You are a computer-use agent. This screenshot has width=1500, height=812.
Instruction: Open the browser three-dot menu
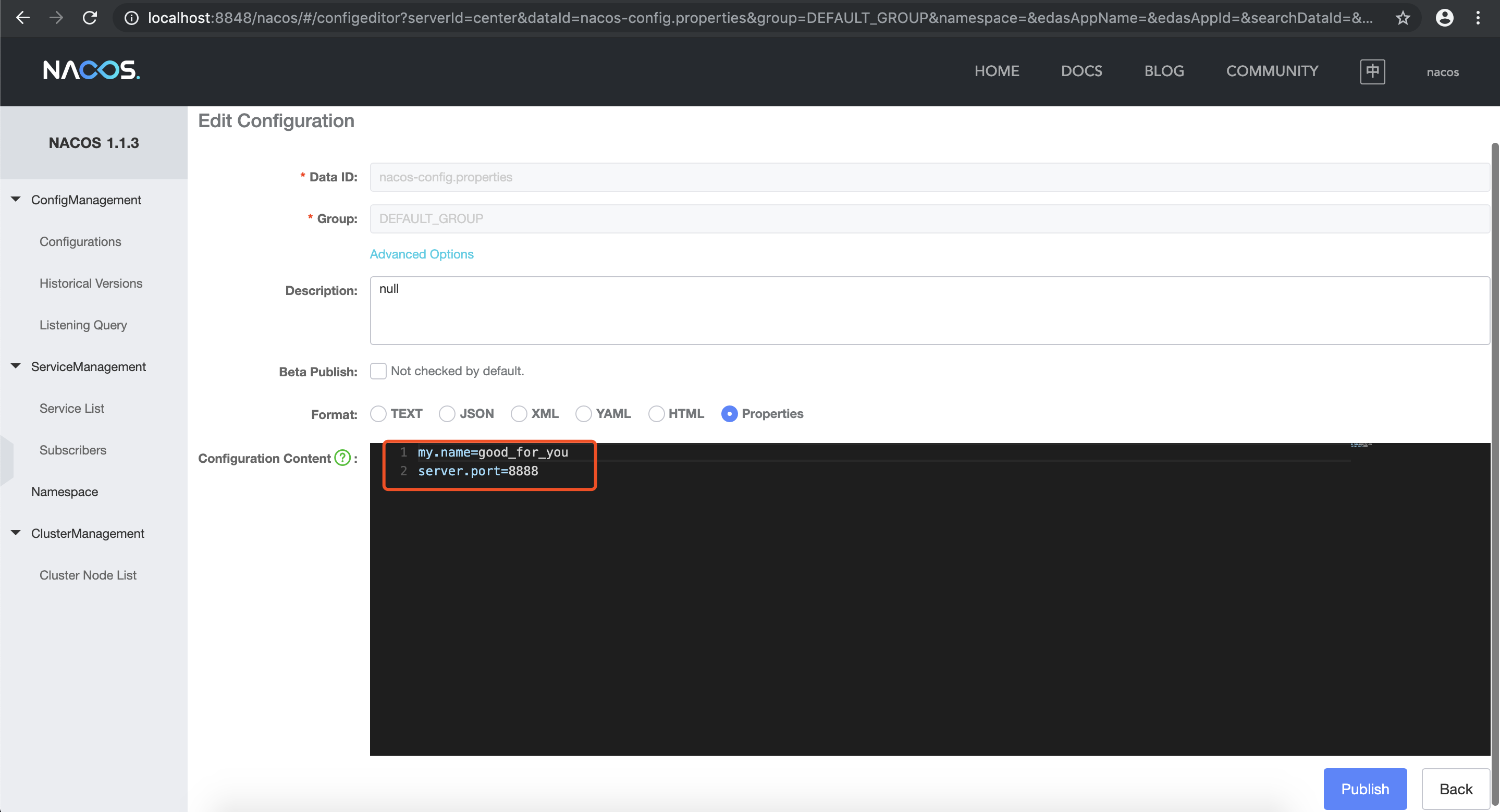point(1478,18)
